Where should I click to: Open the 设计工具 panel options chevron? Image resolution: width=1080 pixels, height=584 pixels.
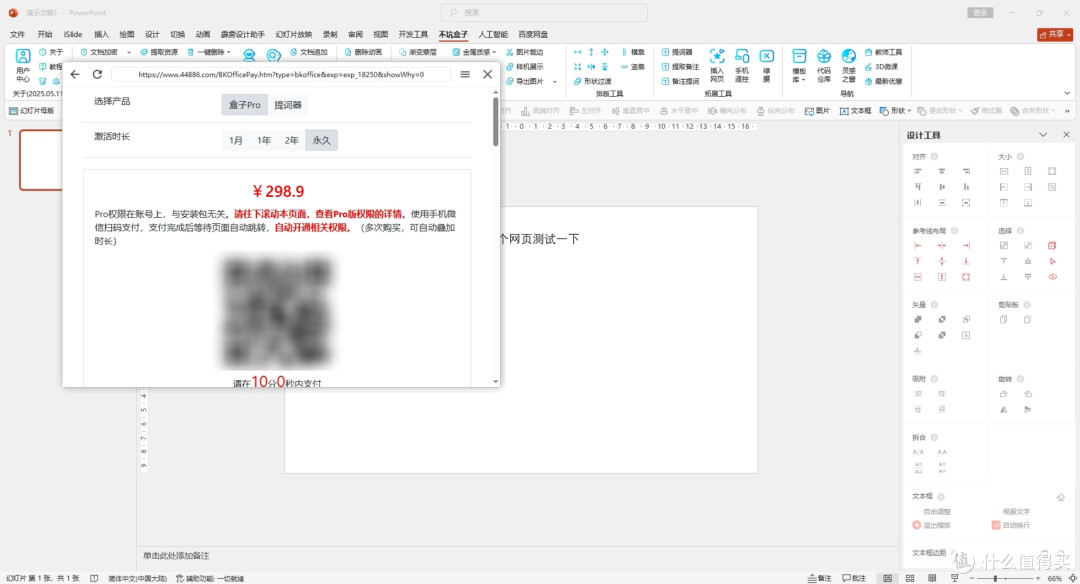(x=1043, y=135)
